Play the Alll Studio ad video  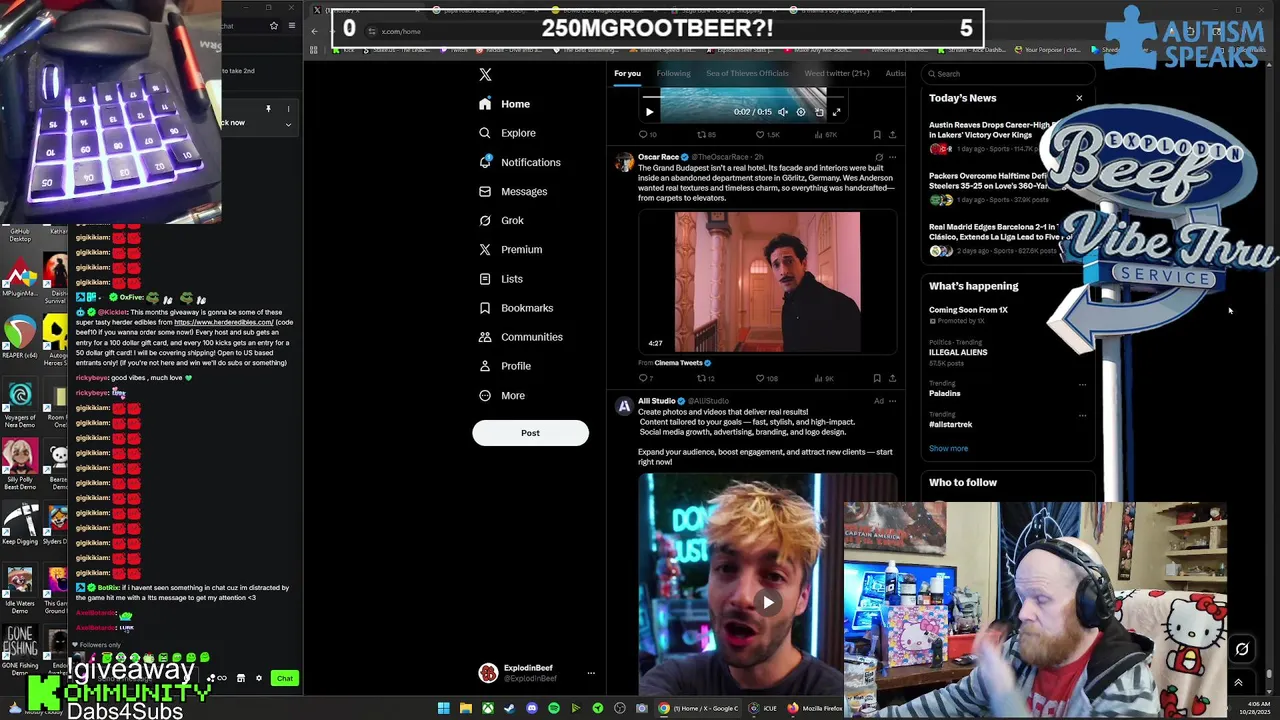768,602
